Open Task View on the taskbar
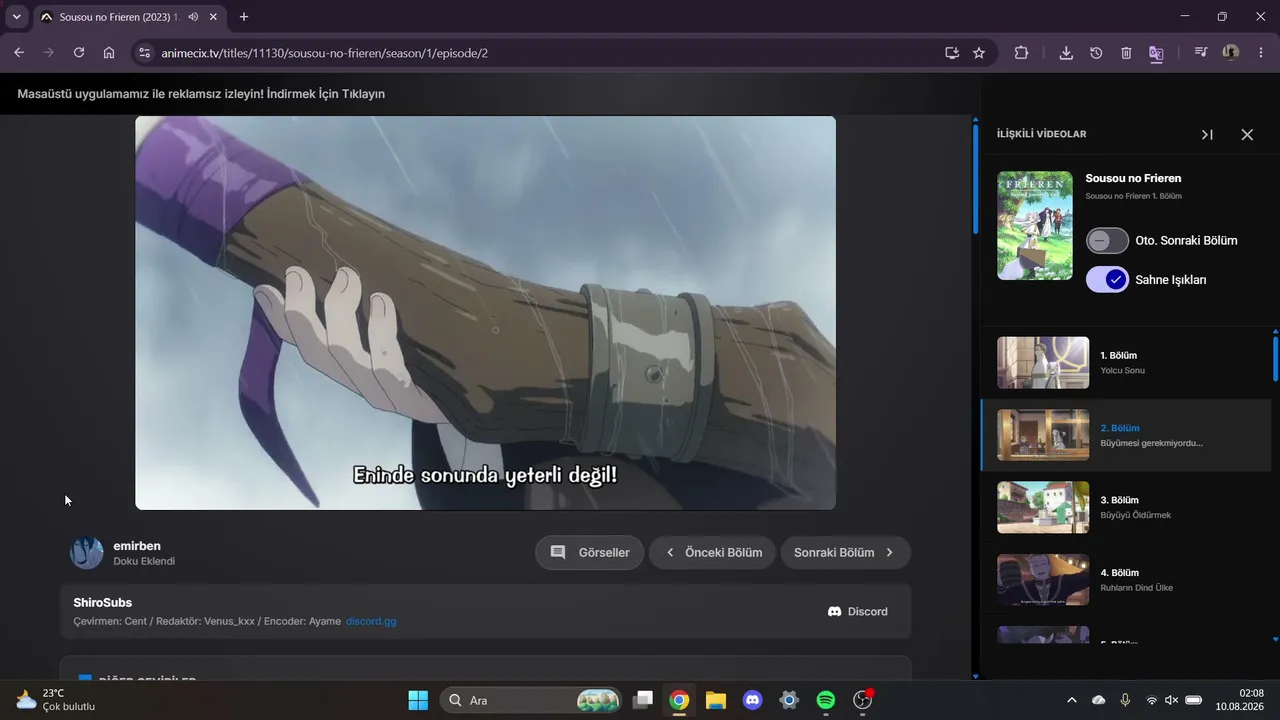 pyautogui.click(x=643, y=700)
